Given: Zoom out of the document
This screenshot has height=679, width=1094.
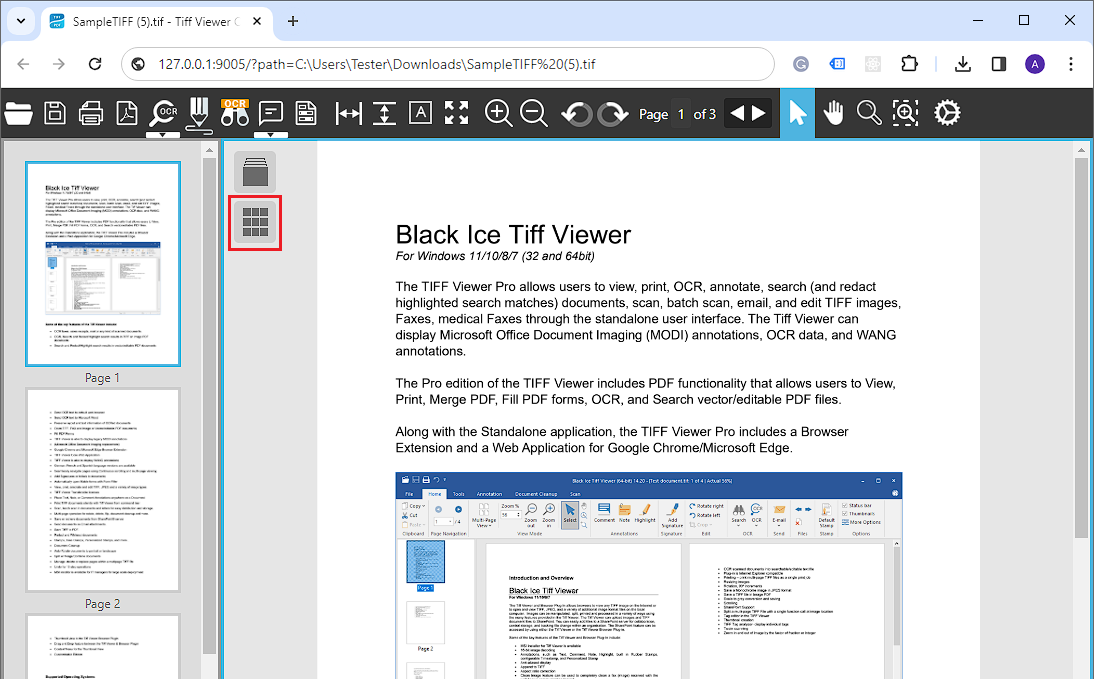Looking at the screenshot, I should tap(534, 113).
